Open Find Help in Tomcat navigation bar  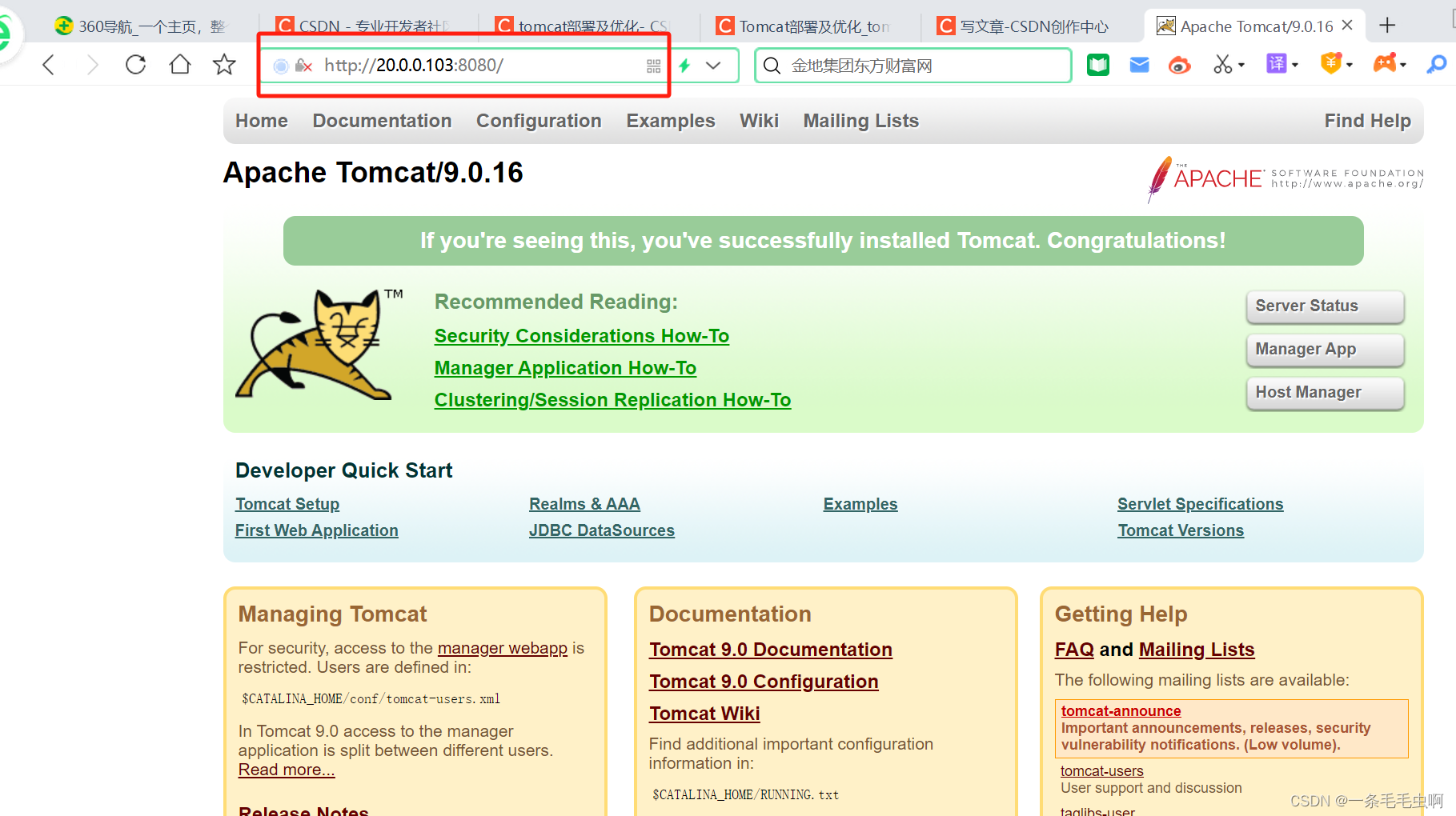[1367, 121]
